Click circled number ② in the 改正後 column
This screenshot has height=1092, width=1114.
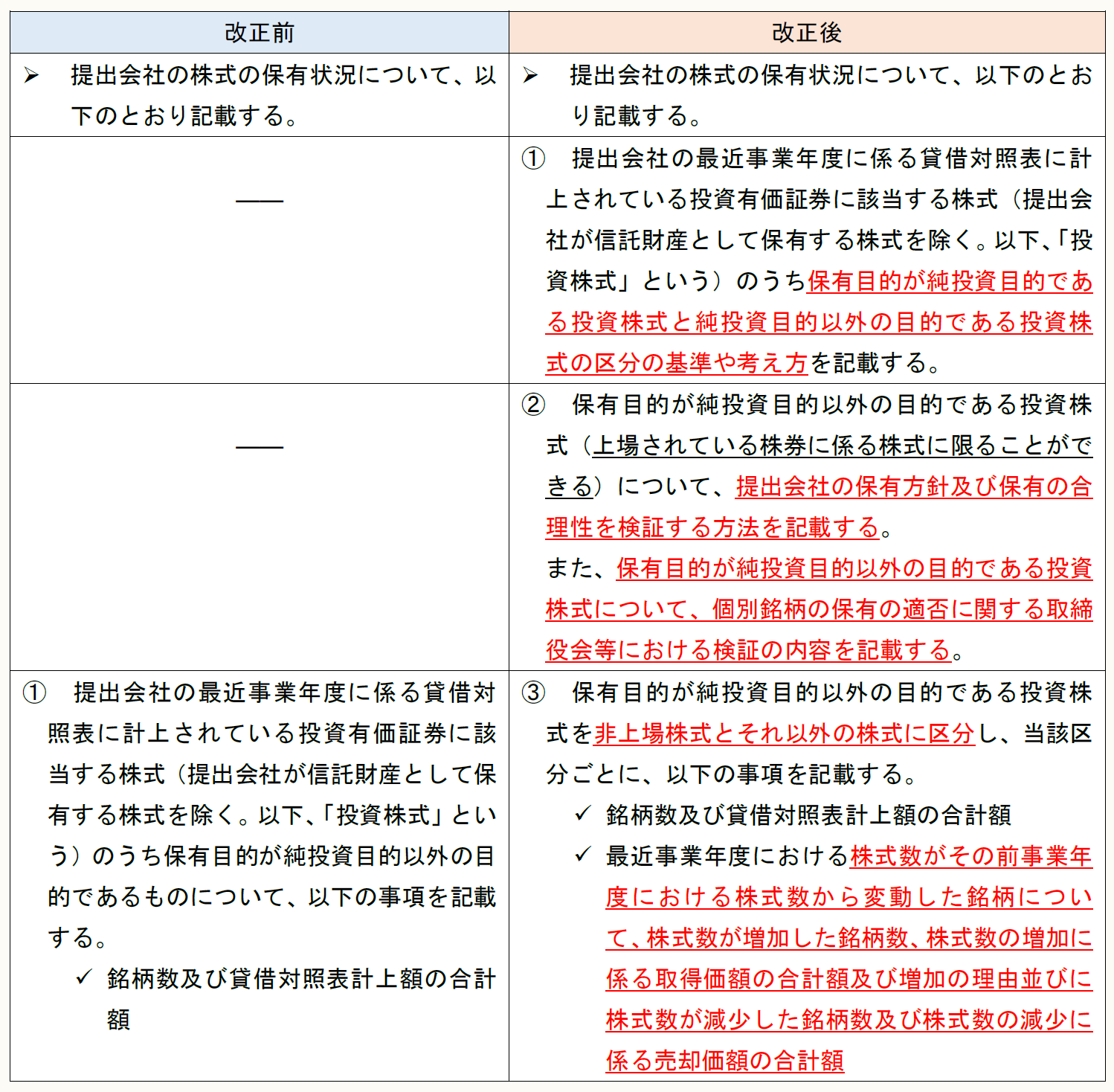[x=533, y=405]
